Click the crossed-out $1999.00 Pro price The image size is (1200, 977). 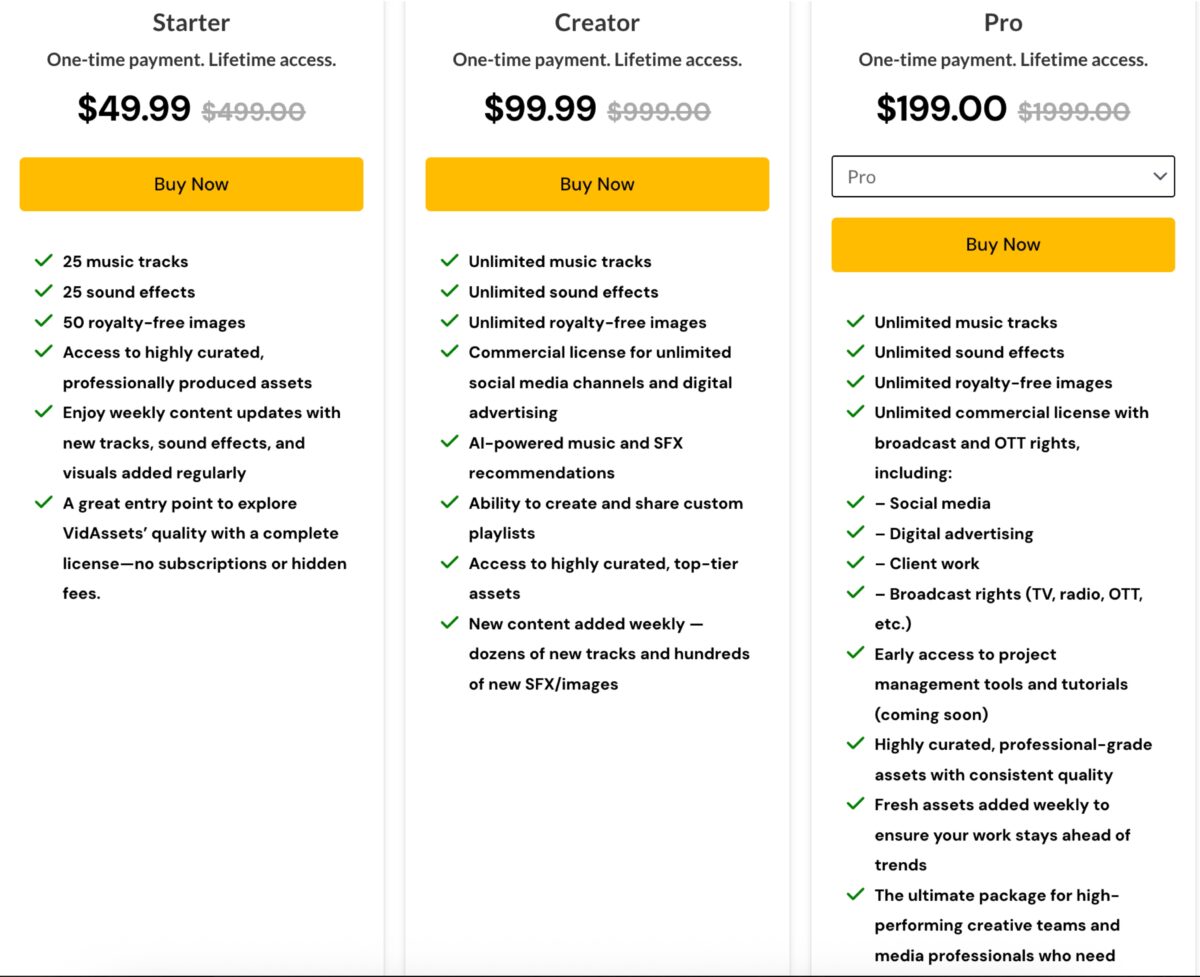point(1074,111)
